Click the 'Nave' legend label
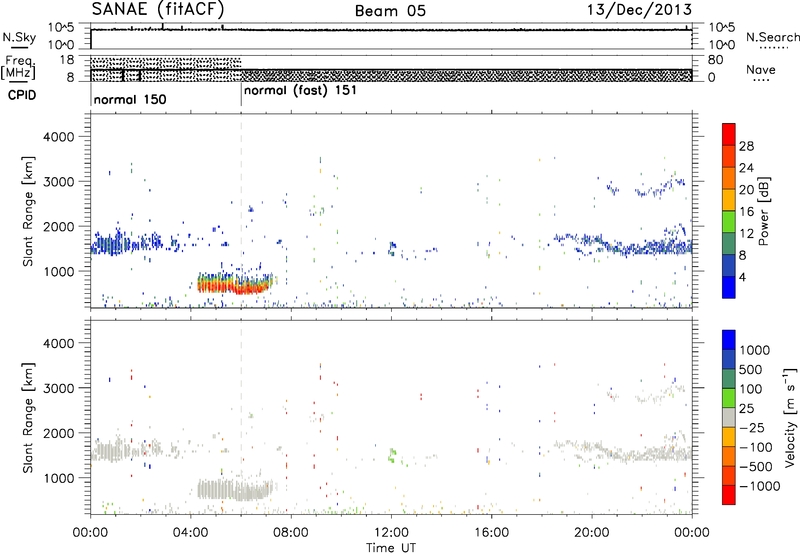 [x=761, y=70]
